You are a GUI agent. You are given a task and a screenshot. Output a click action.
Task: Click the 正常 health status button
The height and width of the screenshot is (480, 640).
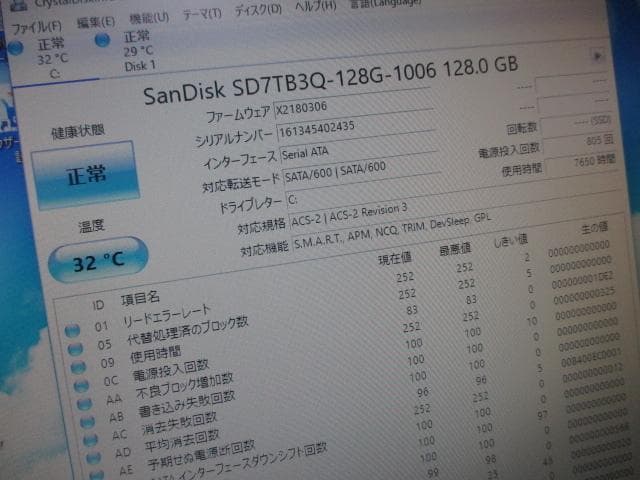[86, 176]
